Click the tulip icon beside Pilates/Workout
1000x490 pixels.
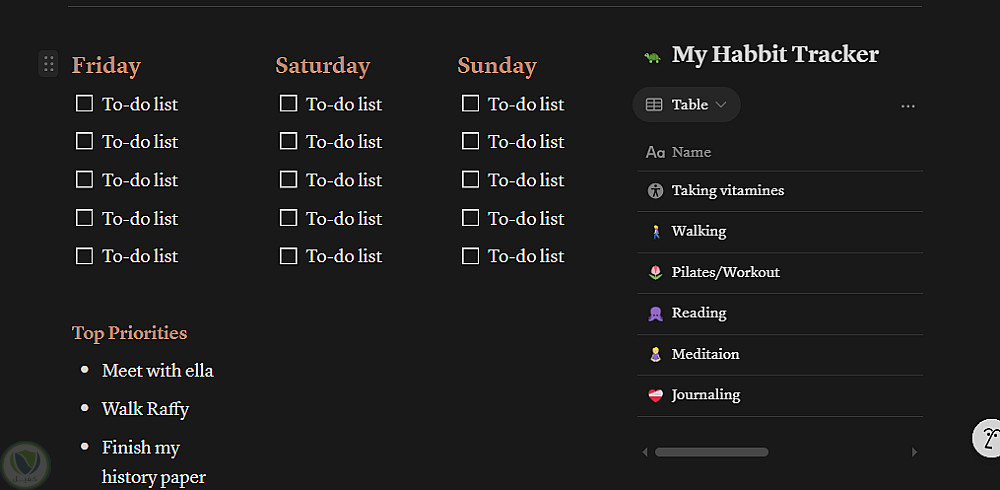pyautogui.click(x=656, y=273)
